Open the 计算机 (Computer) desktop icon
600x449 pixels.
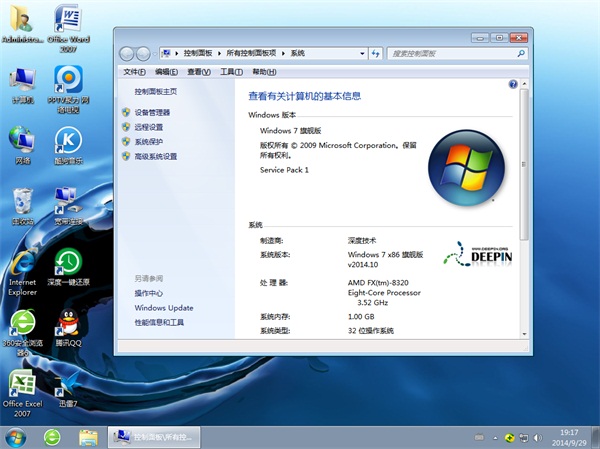point(23,85)
